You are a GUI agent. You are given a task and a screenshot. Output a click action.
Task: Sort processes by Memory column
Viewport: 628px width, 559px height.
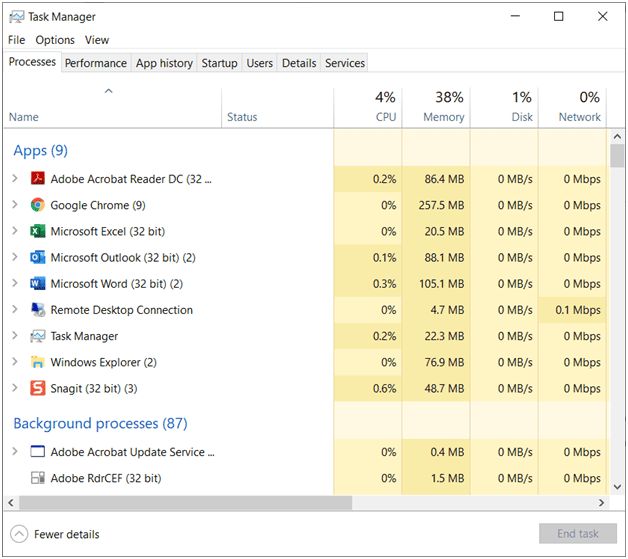tap(436, 108)
